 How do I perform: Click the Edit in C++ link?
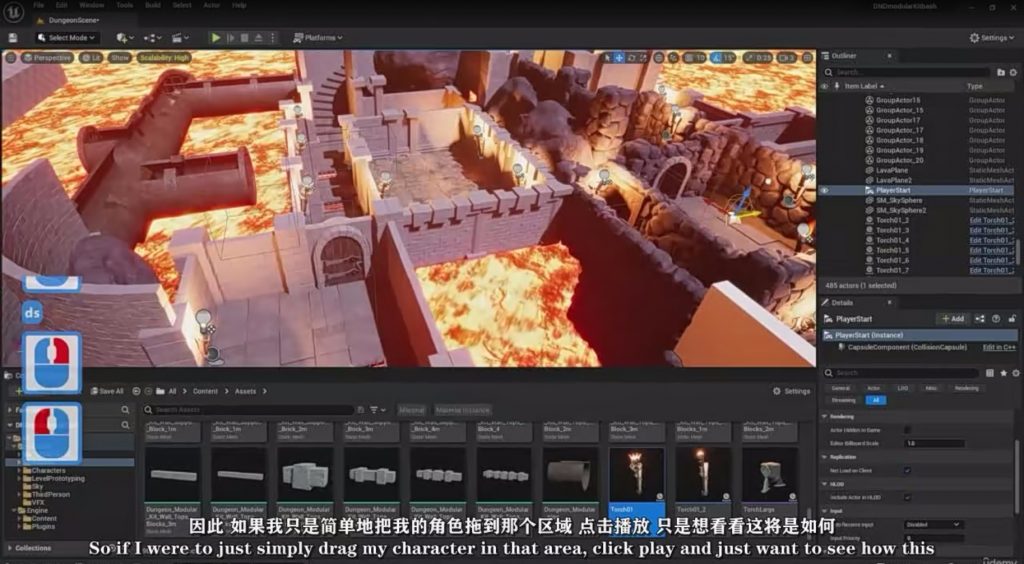999,347
